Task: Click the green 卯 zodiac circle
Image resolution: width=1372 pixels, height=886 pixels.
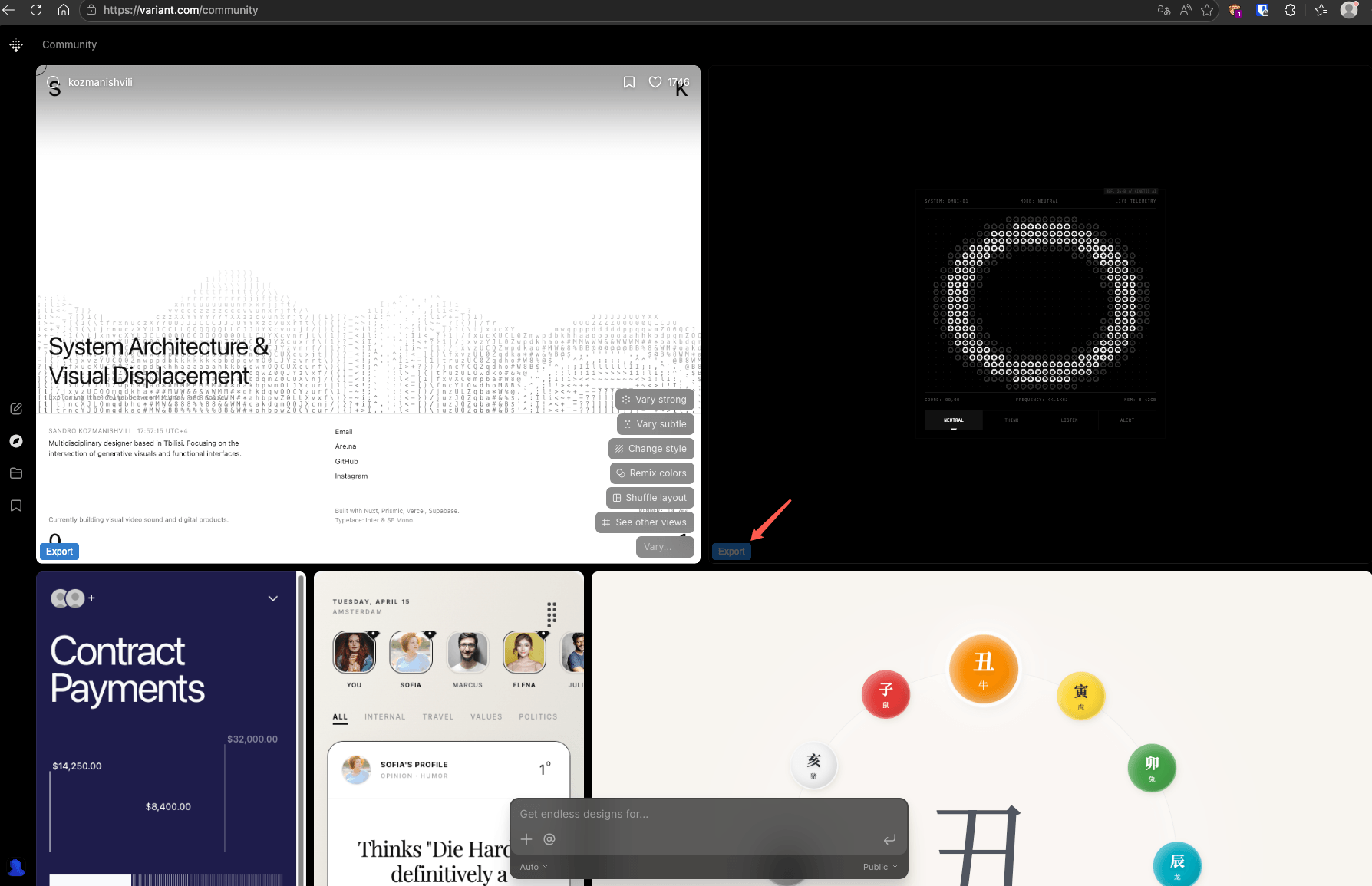Action: click(1152, 768)
